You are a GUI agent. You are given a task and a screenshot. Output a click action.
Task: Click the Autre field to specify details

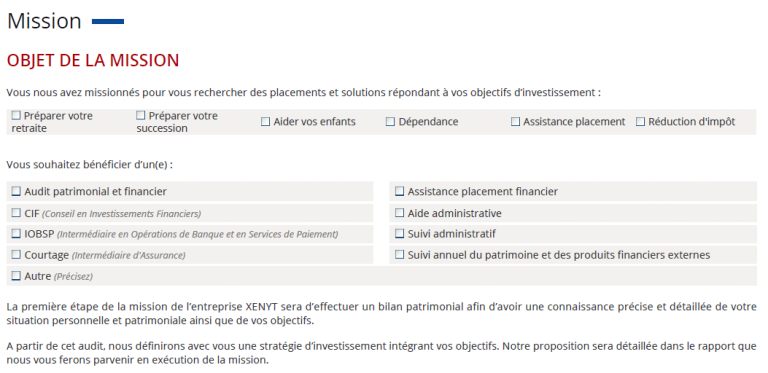[x=382, y=276]
